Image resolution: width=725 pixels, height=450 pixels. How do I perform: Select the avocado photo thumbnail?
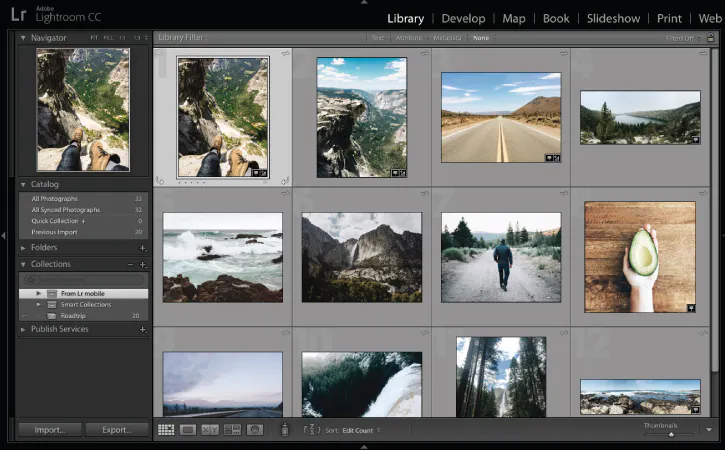[640, 257]
